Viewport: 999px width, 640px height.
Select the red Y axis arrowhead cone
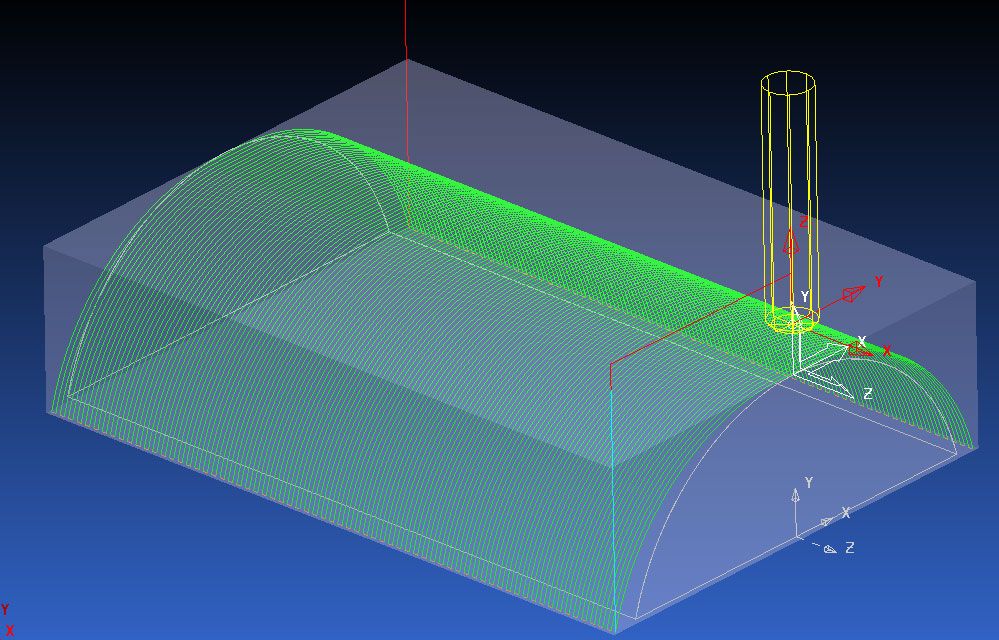pos(854,294)
